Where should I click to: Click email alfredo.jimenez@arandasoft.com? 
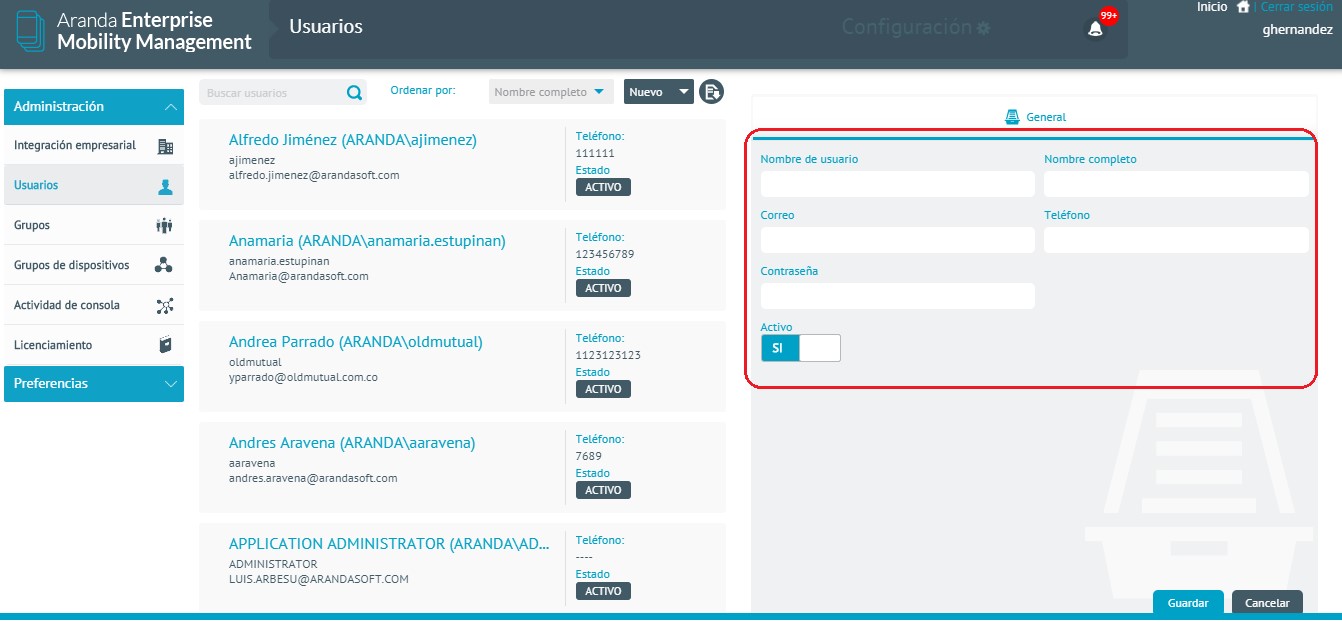(314, 175)
